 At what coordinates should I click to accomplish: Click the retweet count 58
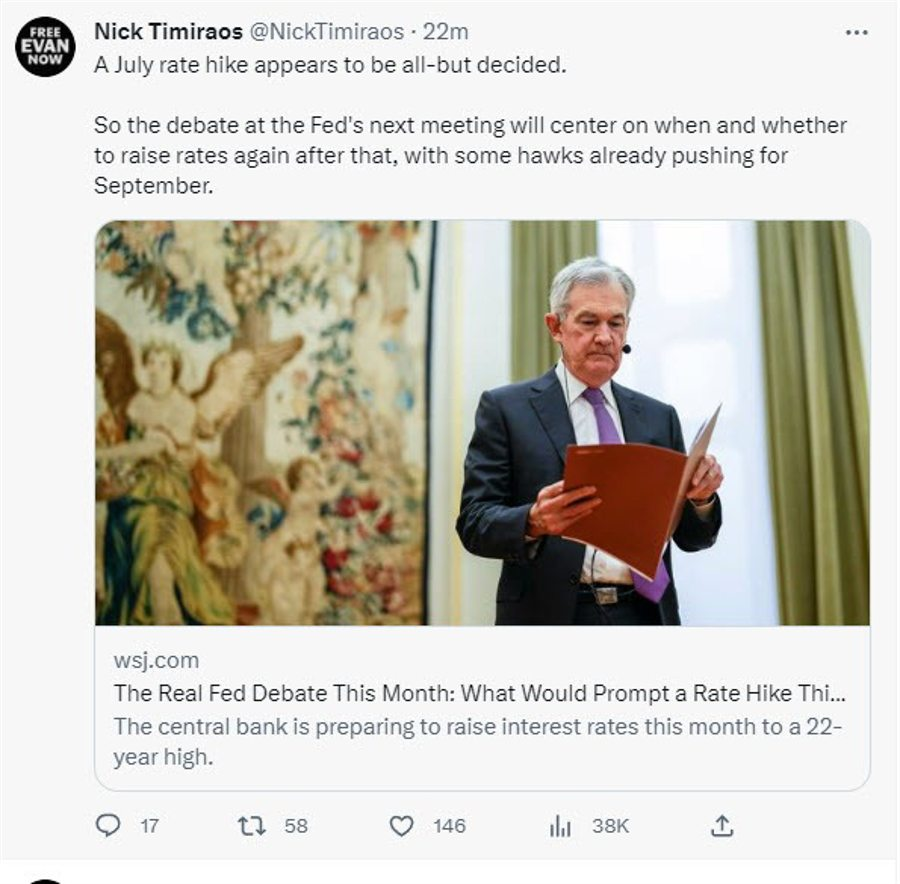[295, 826]
